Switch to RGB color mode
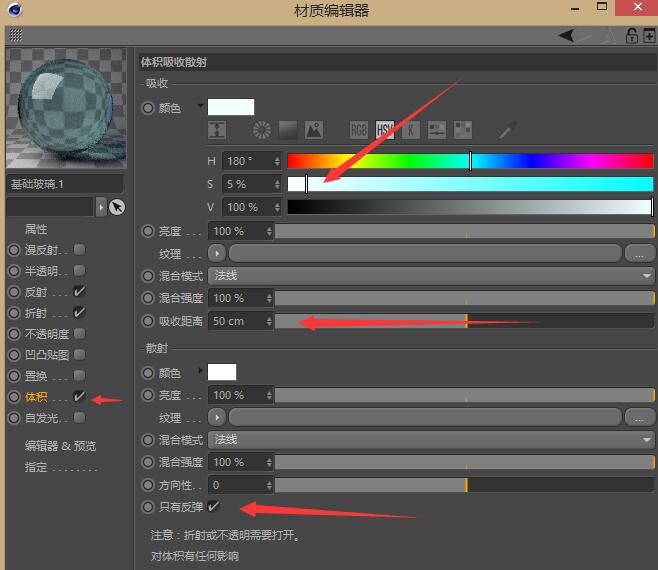This screenshot has width=658, height=570. click(359, 130)
